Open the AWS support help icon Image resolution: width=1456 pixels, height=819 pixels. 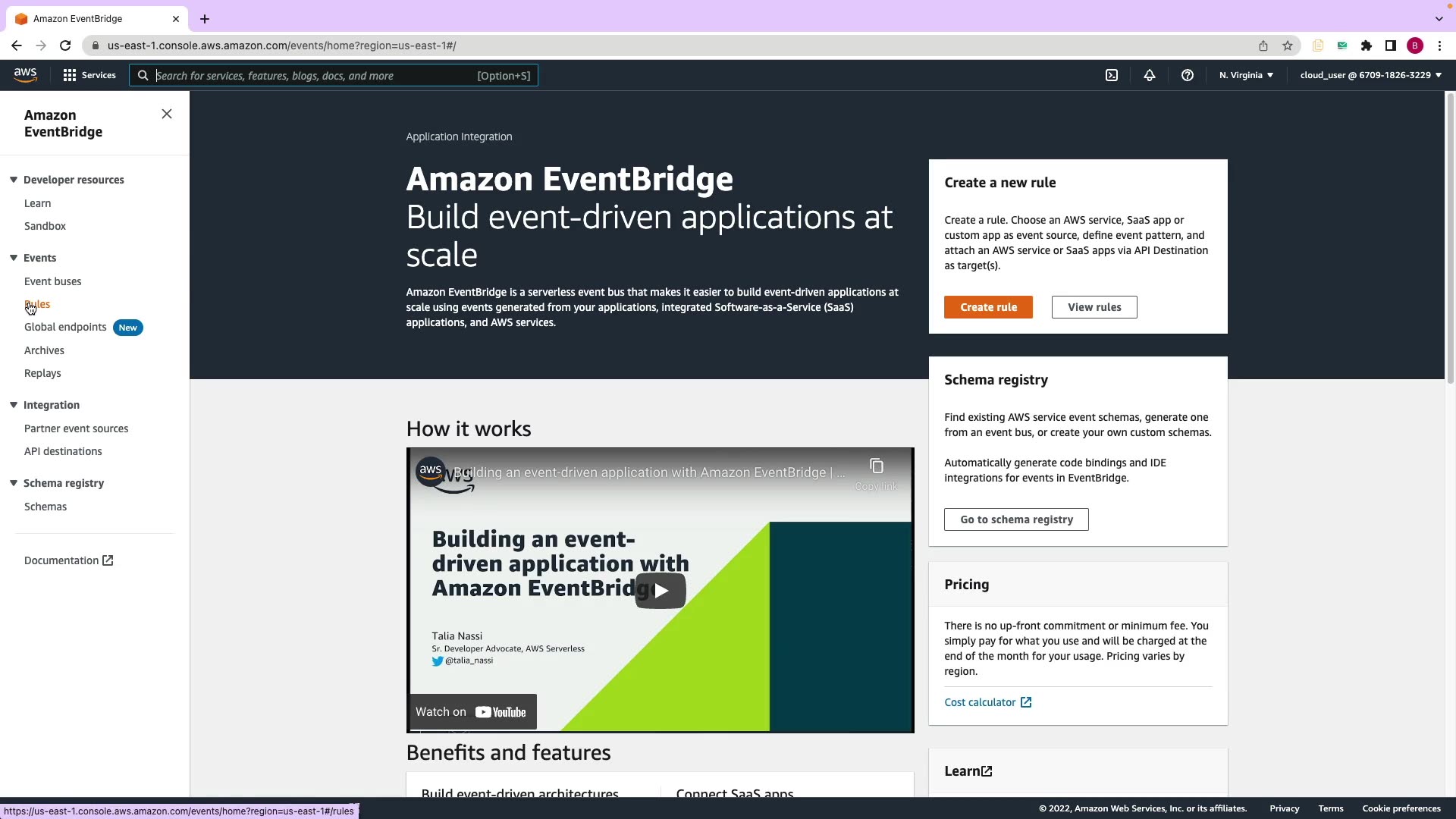(1188, 75)
